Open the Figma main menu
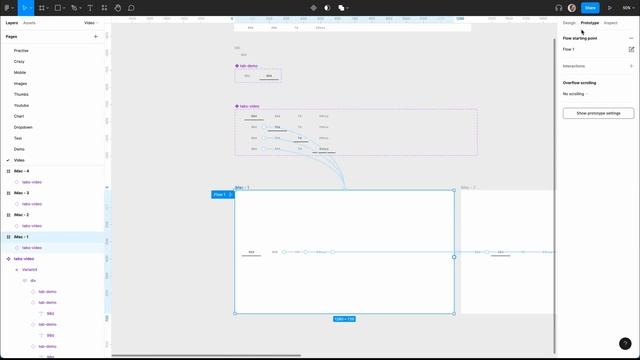This screenshot has width=640, height=360. pos(7,8)
